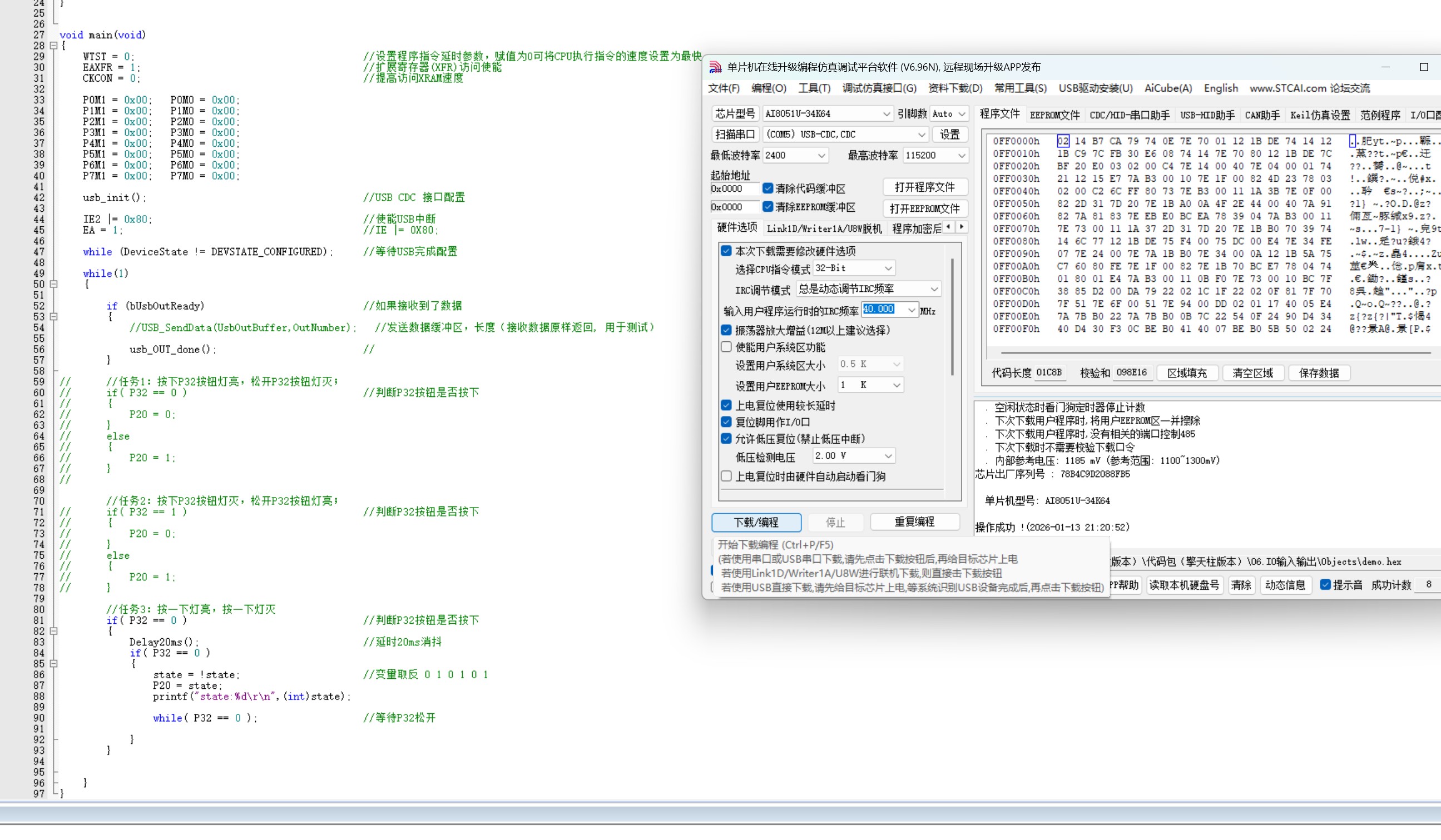Enable 使能用户系统区功能 checkbox
Screen dimensions: 1441x840
[726, 347]
